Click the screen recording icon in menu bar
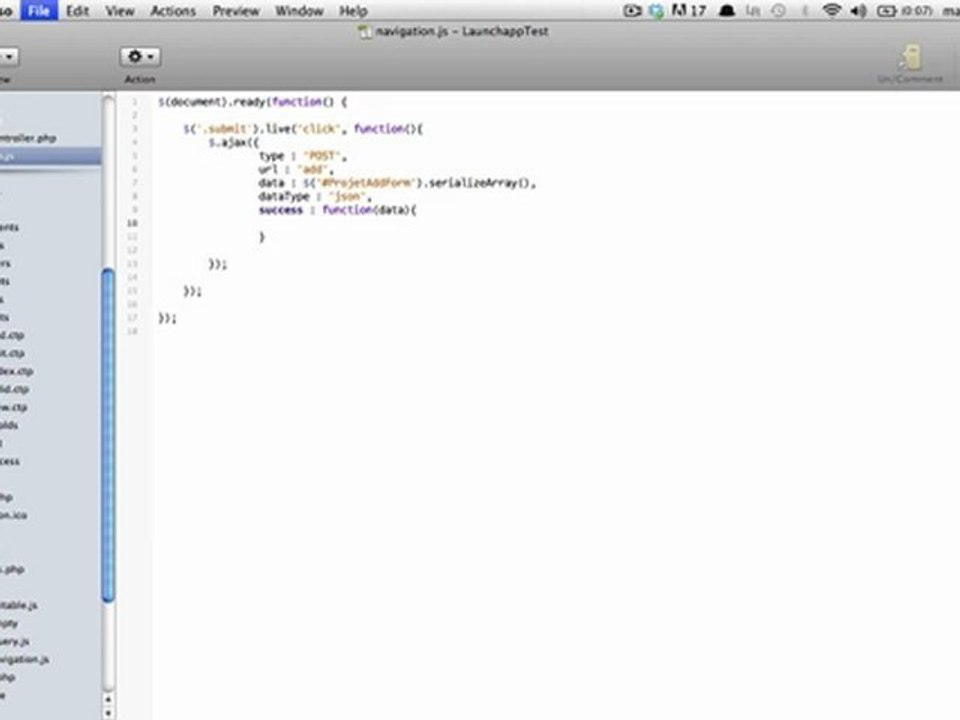960x720 pixels. (x=632, y=10)
